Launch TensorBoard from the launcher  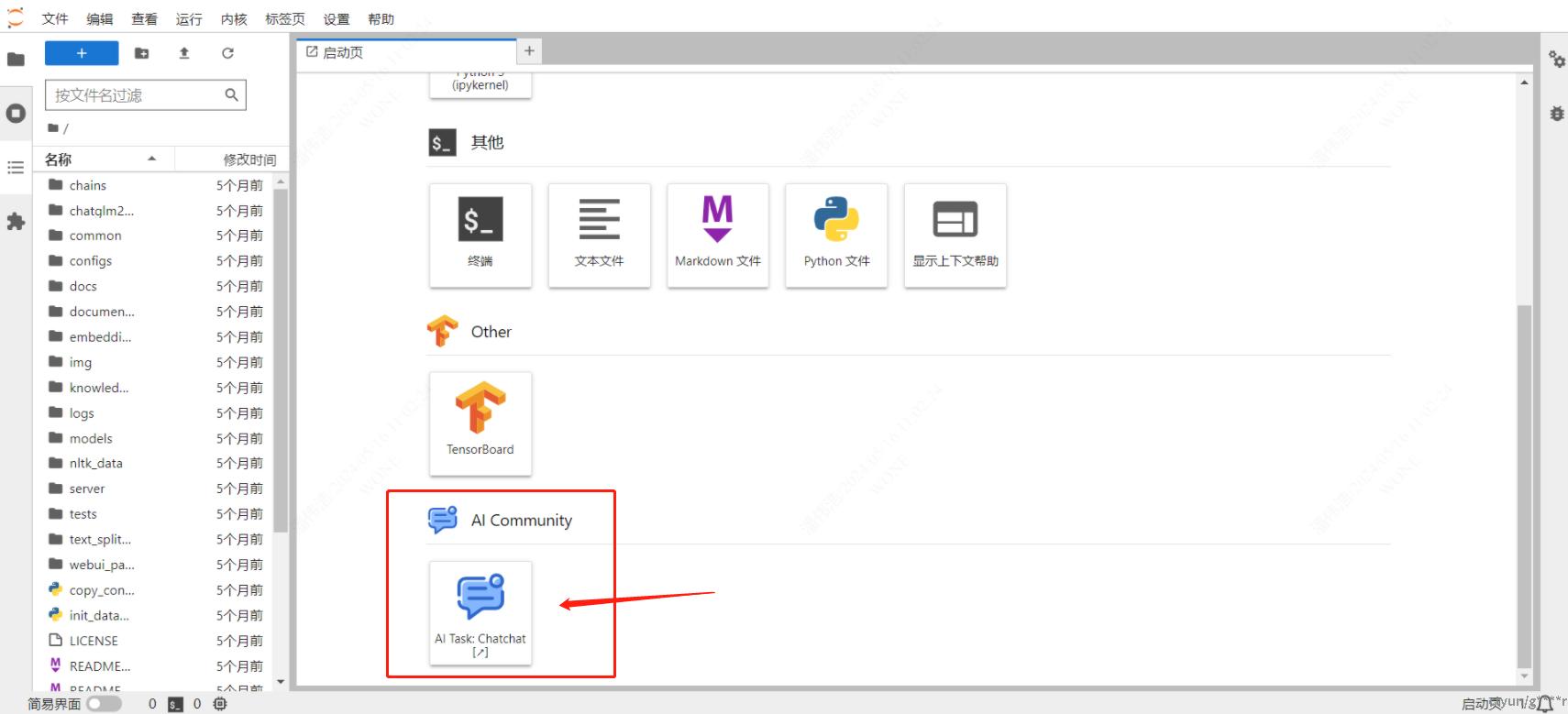480,423
